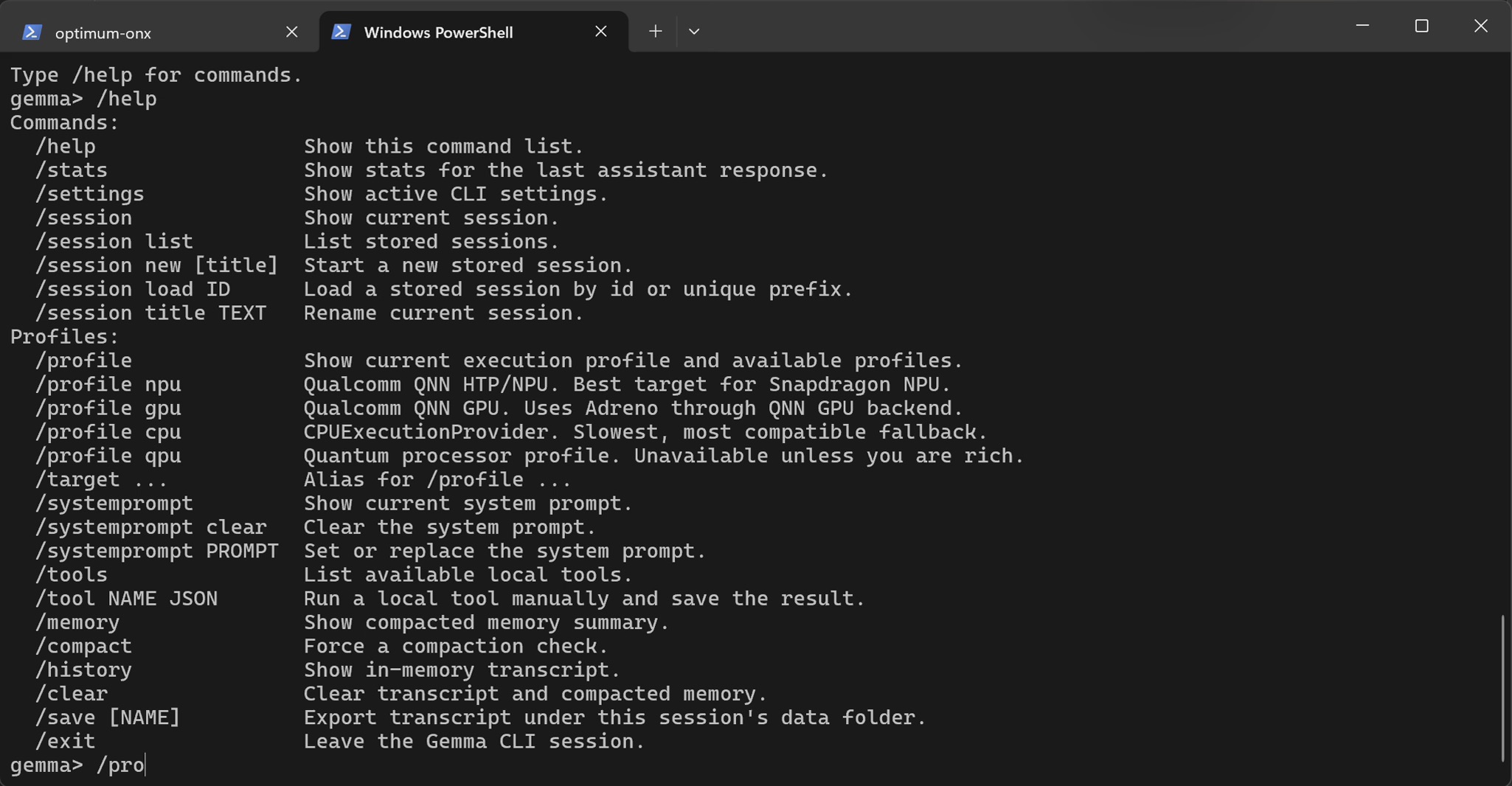1512x786 pixels.
Task: Click 'Rename current session.' description
Action: [444, 313]
